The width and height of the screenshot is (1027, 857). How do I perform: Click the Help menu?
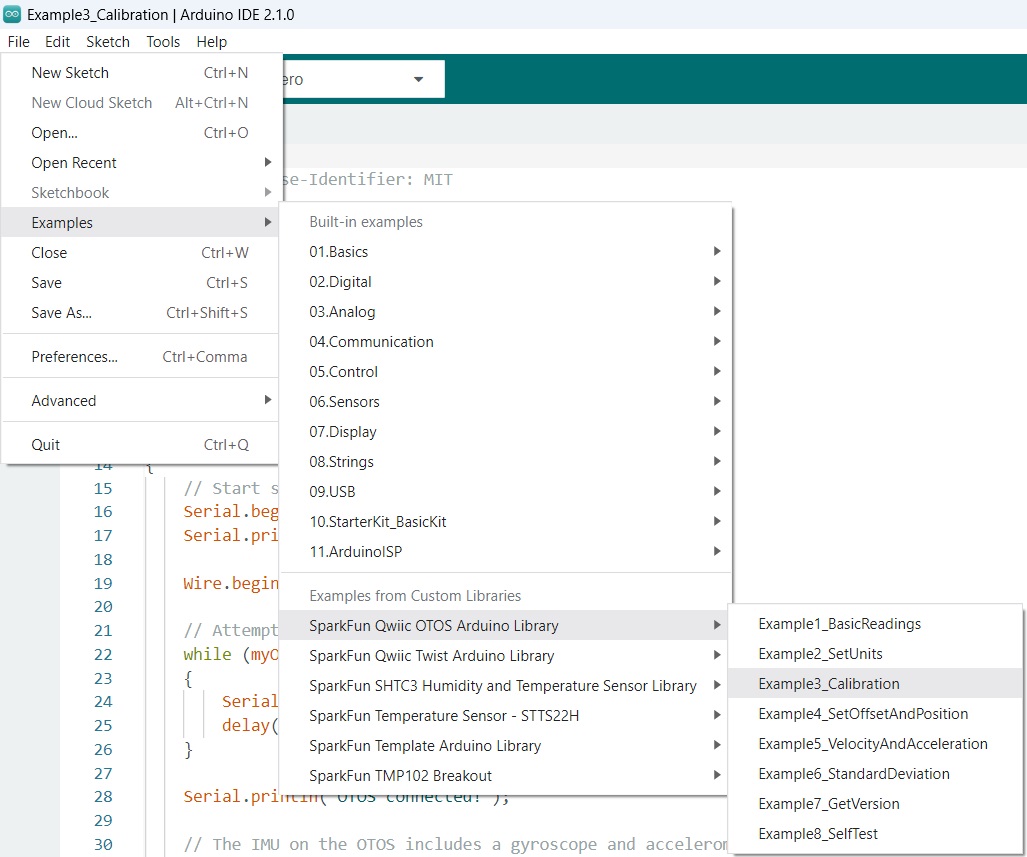[x=211, y=42]
